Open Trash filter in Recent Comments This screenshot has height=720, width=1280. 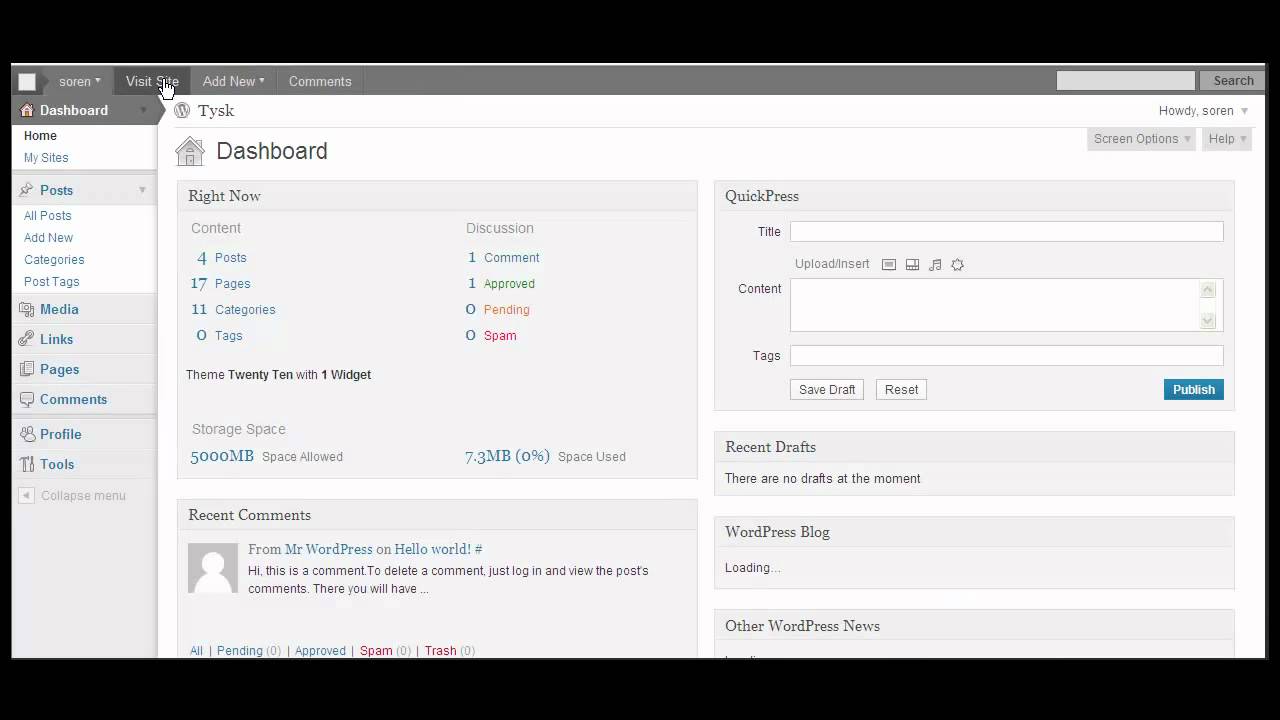(440, 651)
